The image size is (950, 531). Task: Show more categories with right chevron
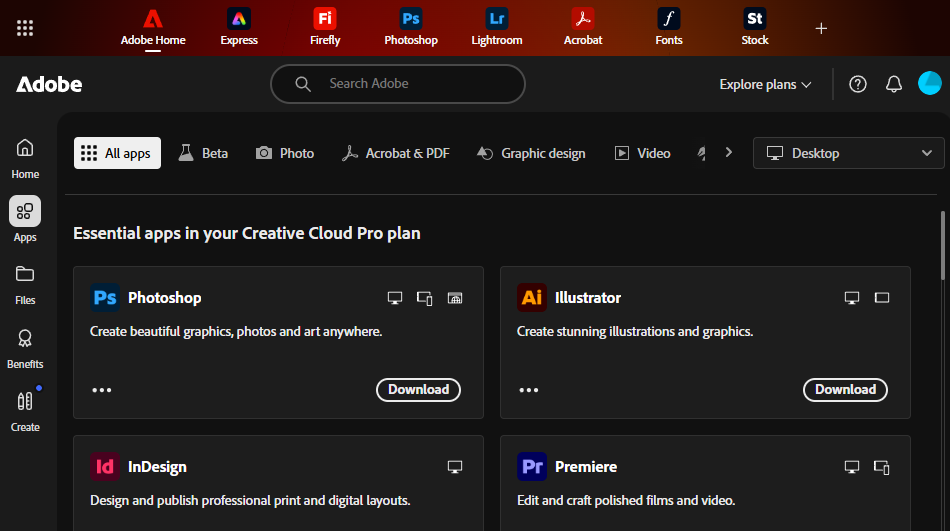728,152
